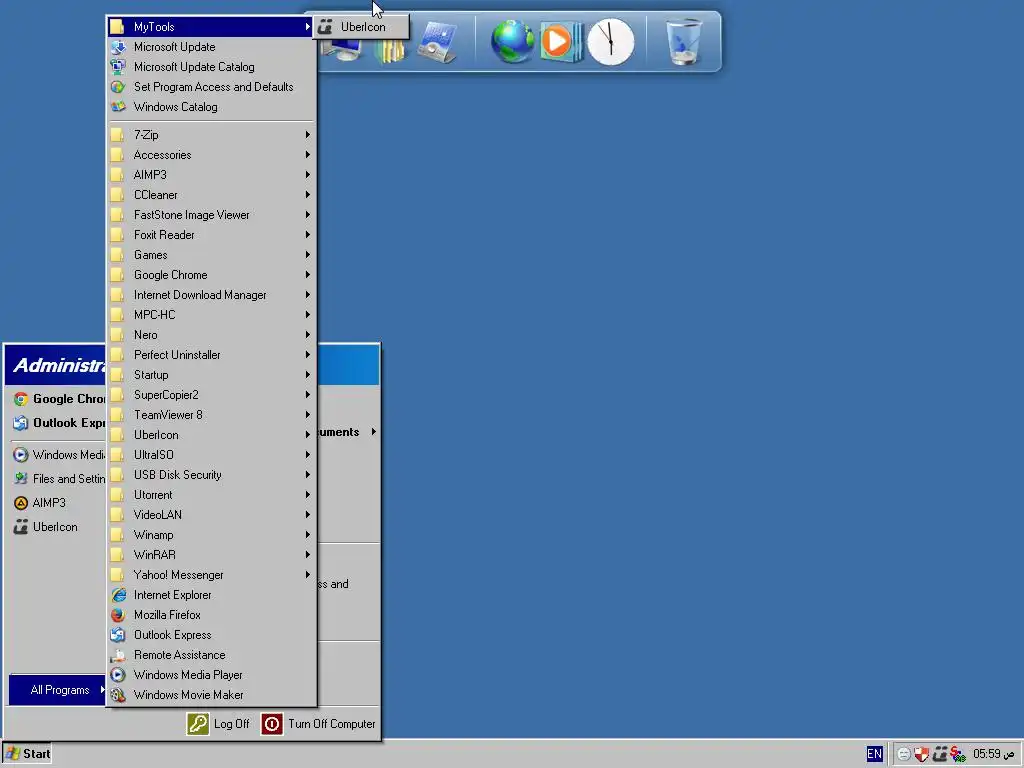Viewport: 1024px width, 768px height.
Task: Click the Start button on taskbar
Action: click(27, 754)
